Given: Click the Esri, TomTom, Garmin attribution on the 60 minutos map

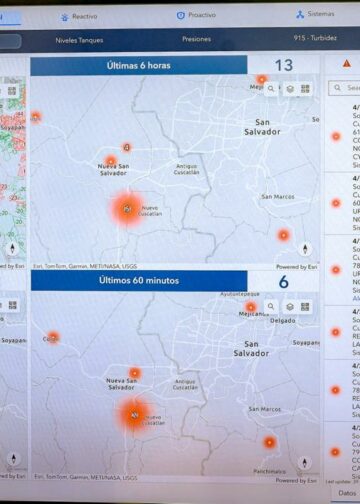Looking at the screenshot, I should pos(86,477).
